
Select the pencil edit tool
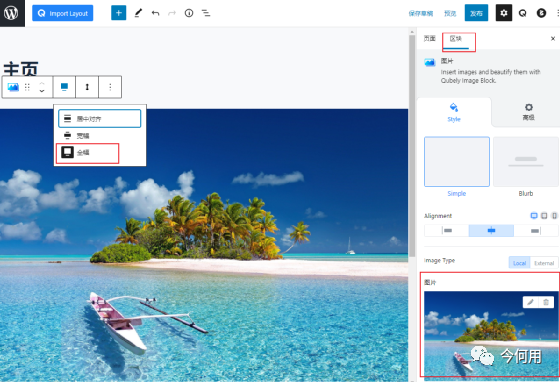coord(138,13)
